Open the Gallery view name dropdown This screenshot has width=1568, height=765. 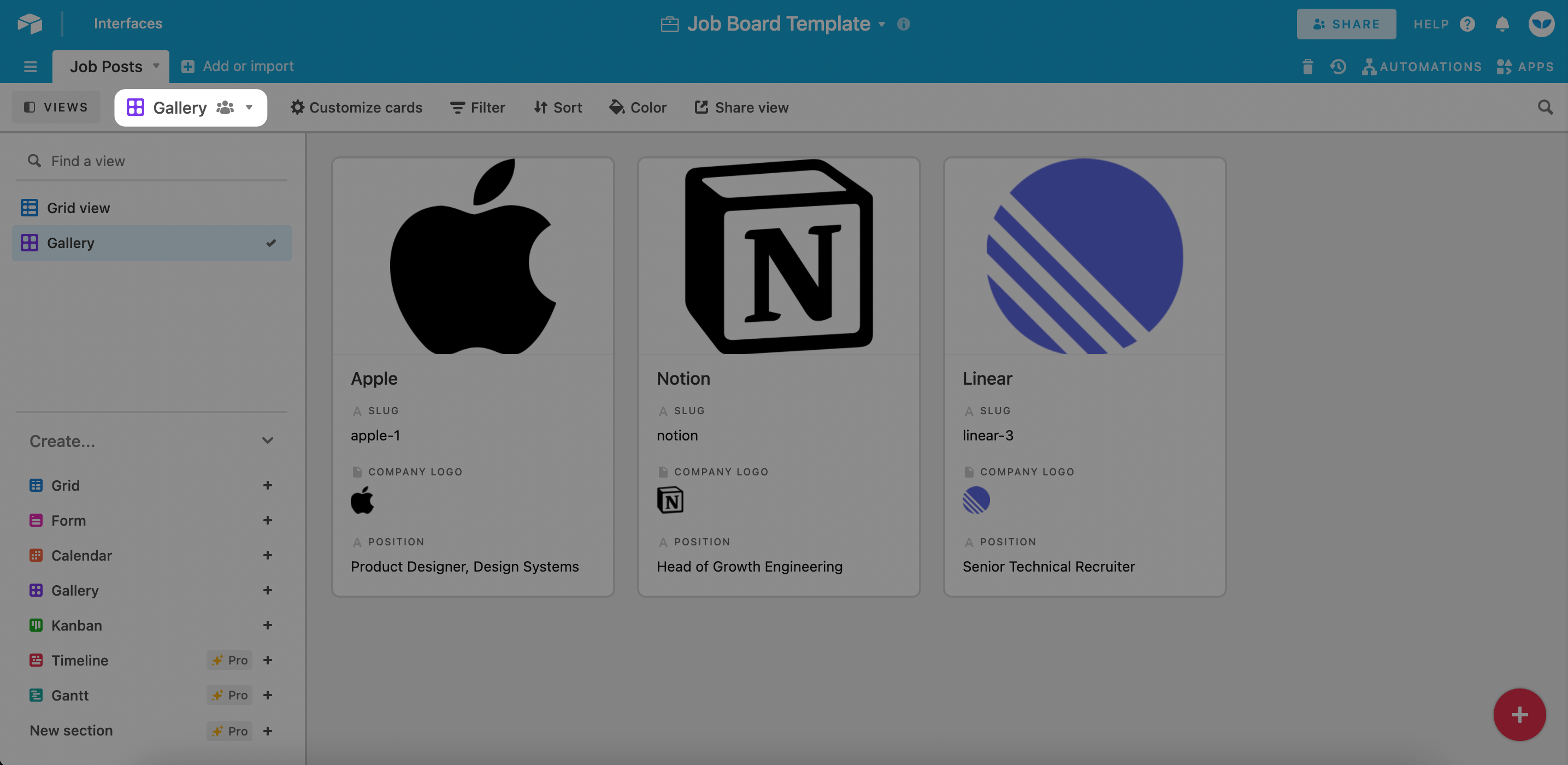click(191, 108)
